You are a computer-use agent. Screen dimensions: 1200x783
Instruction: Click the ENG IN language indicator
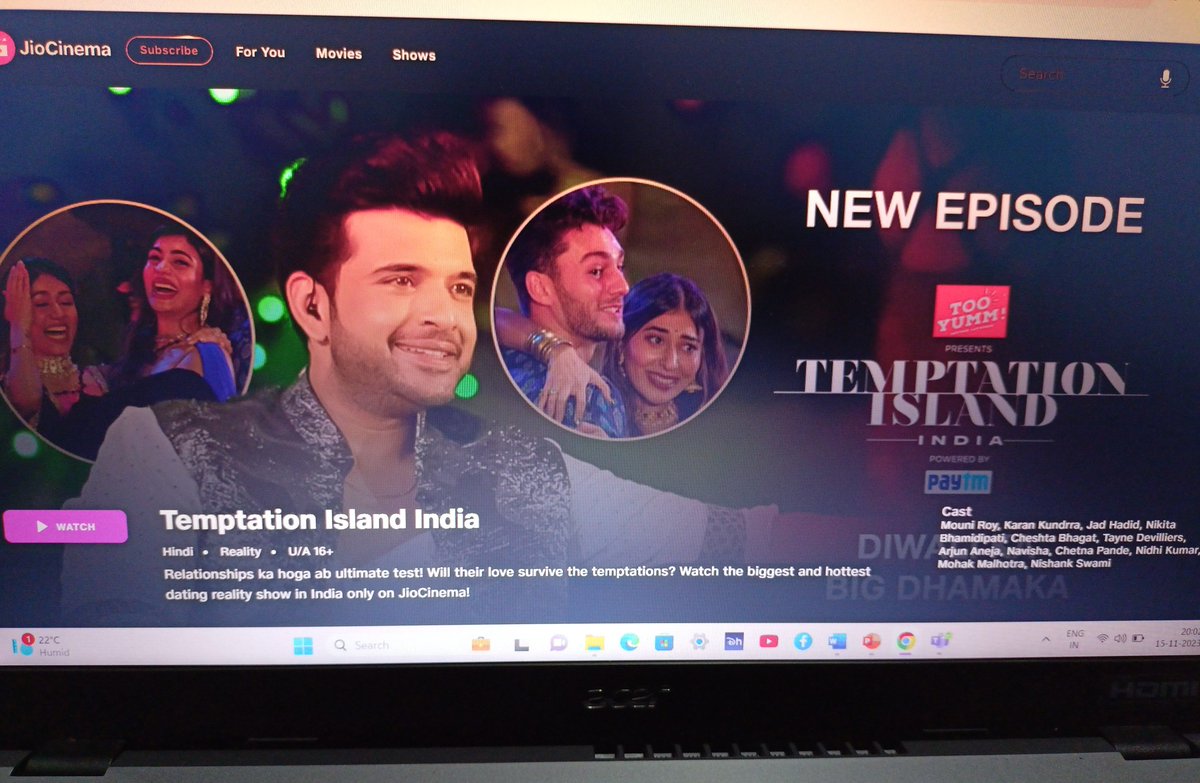[1075, 638]
